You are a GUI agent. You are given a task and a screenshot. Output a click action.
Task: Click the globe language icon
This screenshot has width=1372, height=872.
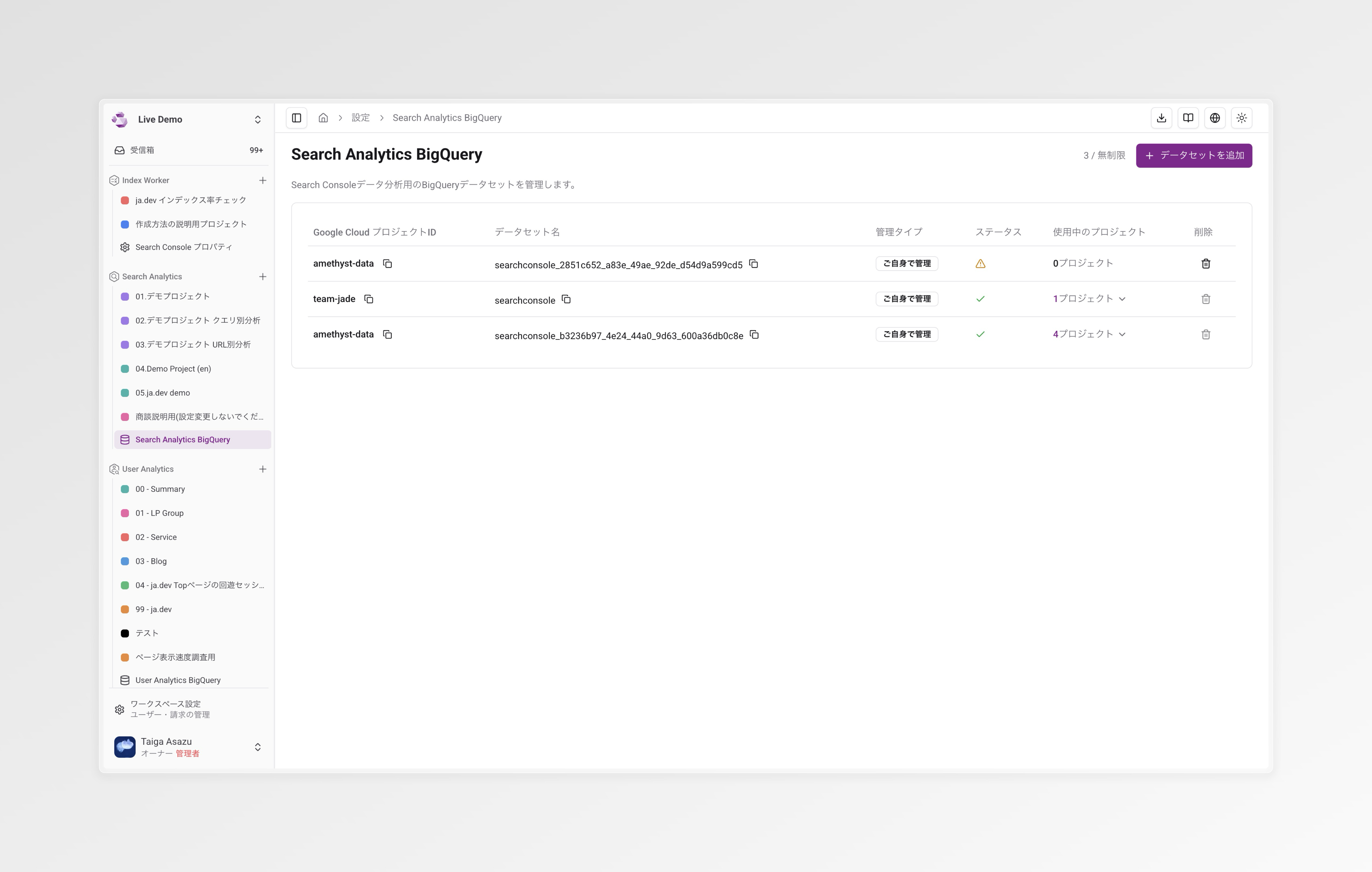1215,118
